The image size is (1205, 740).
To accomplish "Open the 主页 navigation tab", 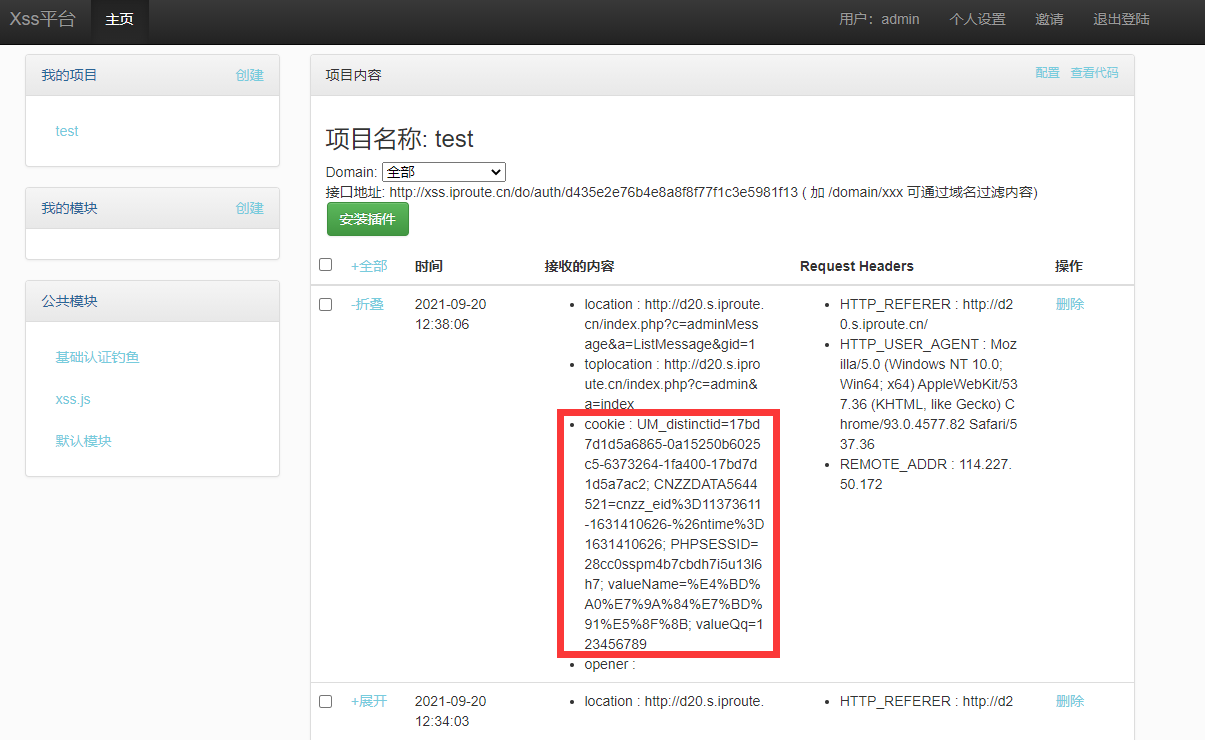I will point(119,20).
